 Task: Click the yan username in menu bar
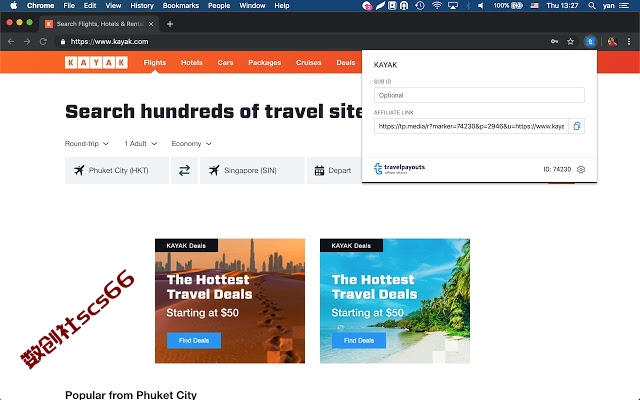point(609,5)
